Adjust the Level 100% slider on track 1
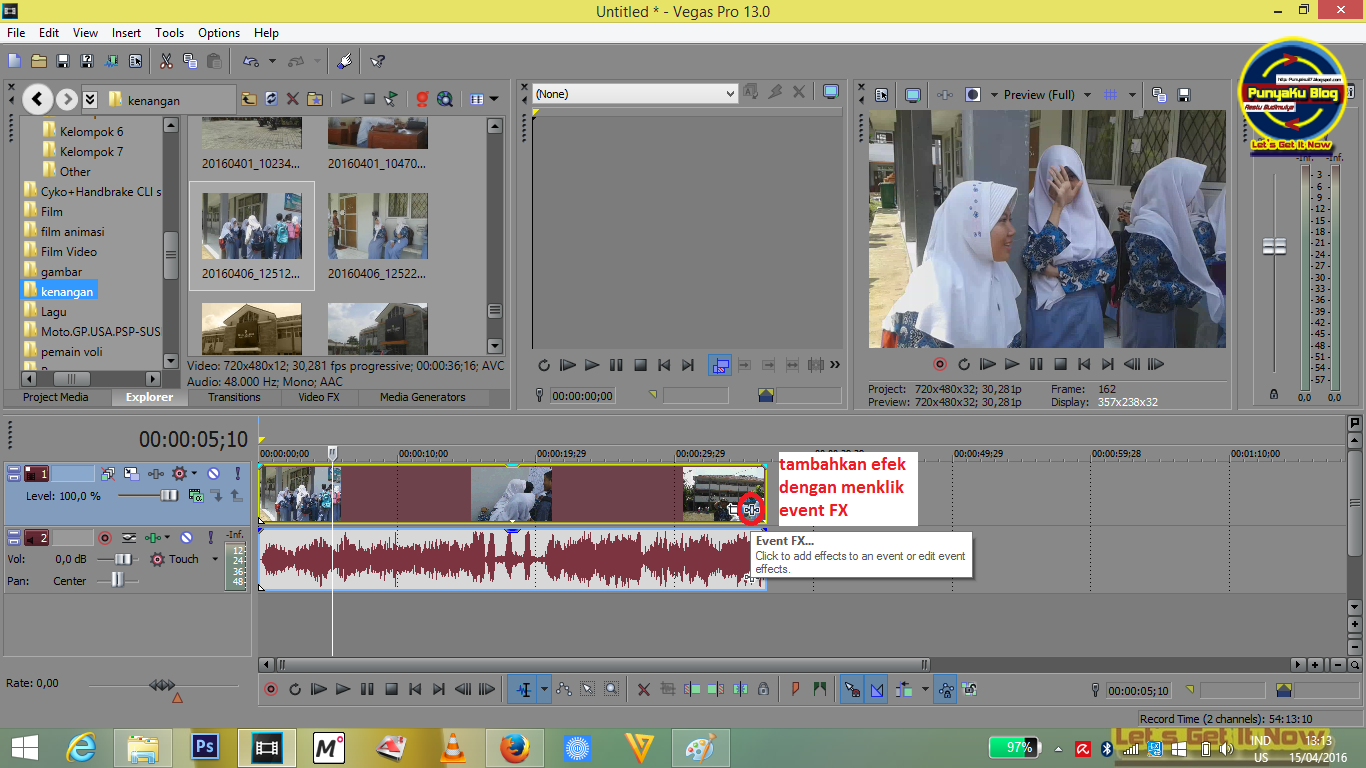 point(170,495)
